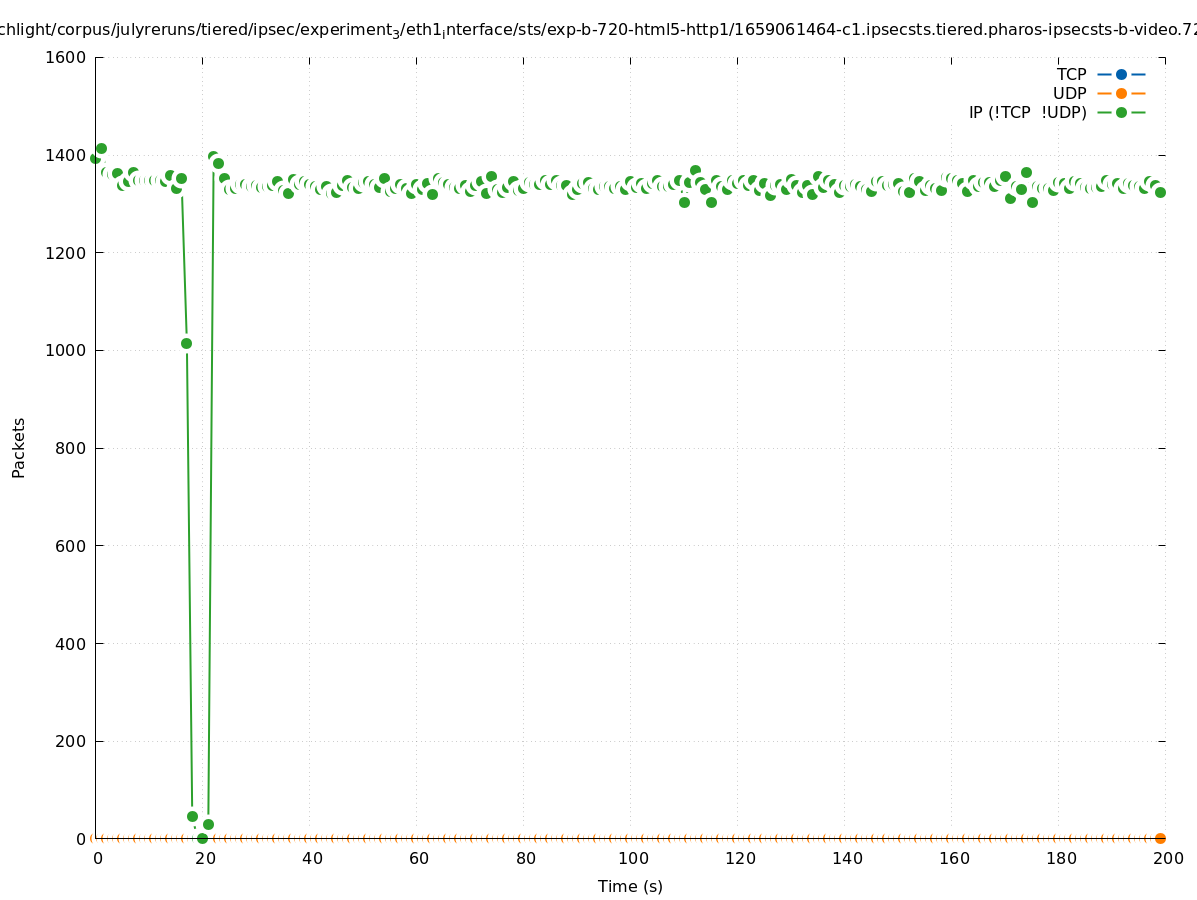Click the 600 y-axis tick label
The image size is (1197, 900).
tap(70, 546)
